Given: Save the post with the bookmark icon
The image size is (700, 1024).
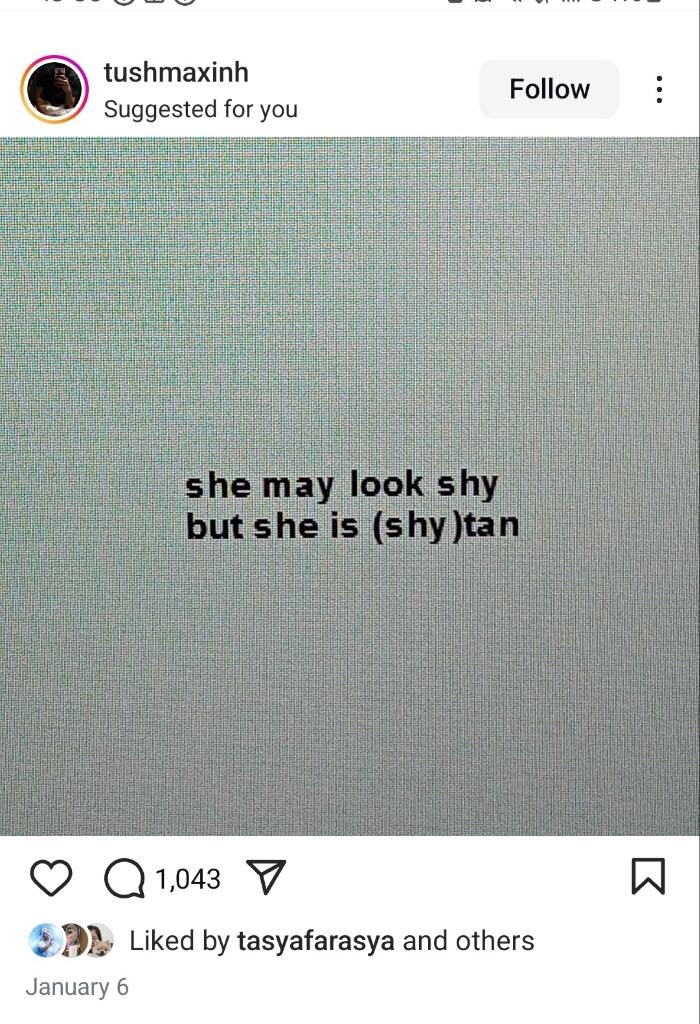Looking at the screenshot, I should 648,876.
